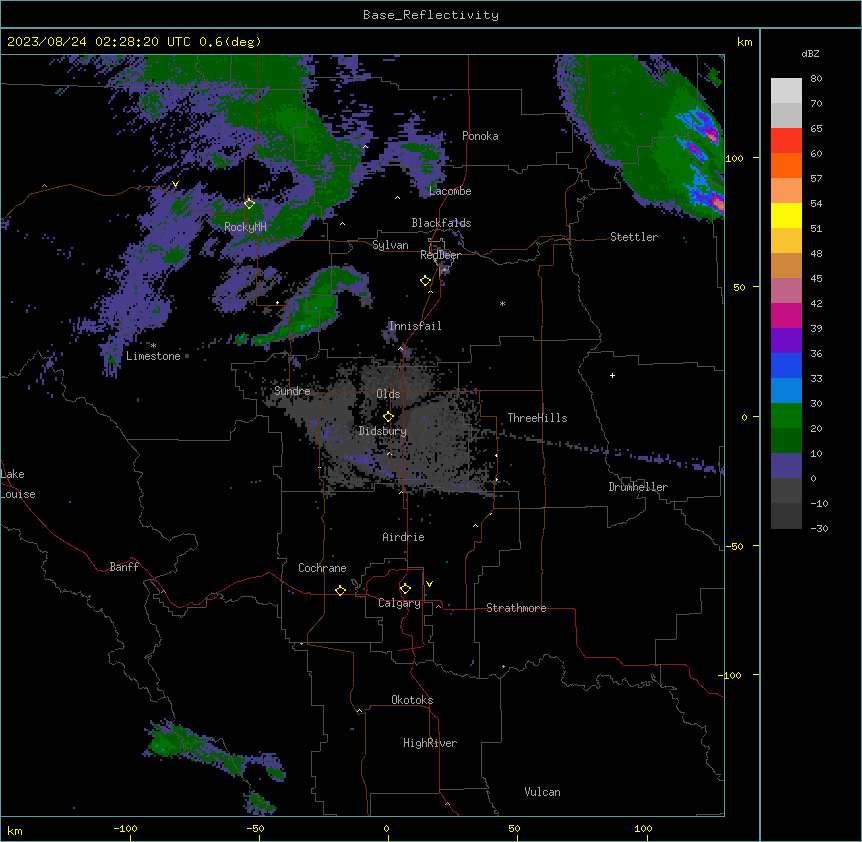Image resolution: width=862 pixels, height=842 pixels.
Task: Click the ThreeHills label
Action: point(537,418)
